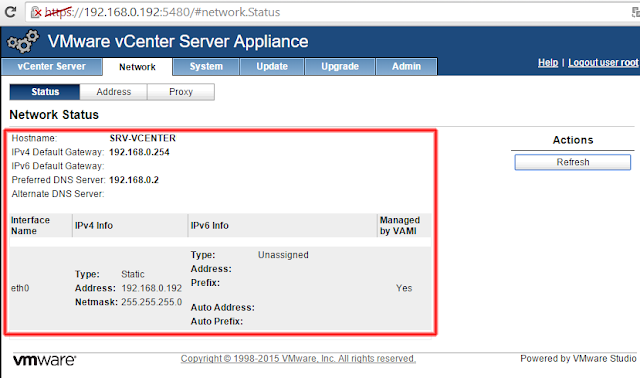Click the Unassigned IPv6 type value

[x=283, y=255]
